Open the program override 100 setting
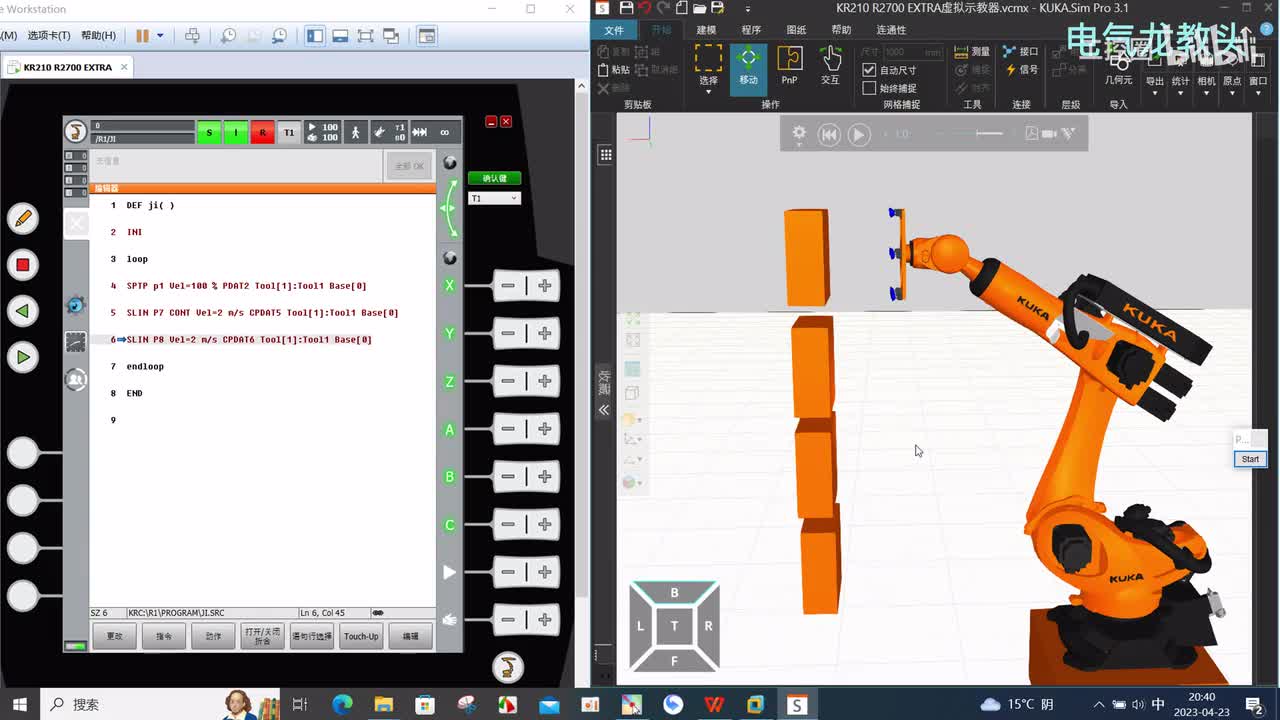Image resolution: width=1280 pixels, height=720 pixels. pos(322,132)
